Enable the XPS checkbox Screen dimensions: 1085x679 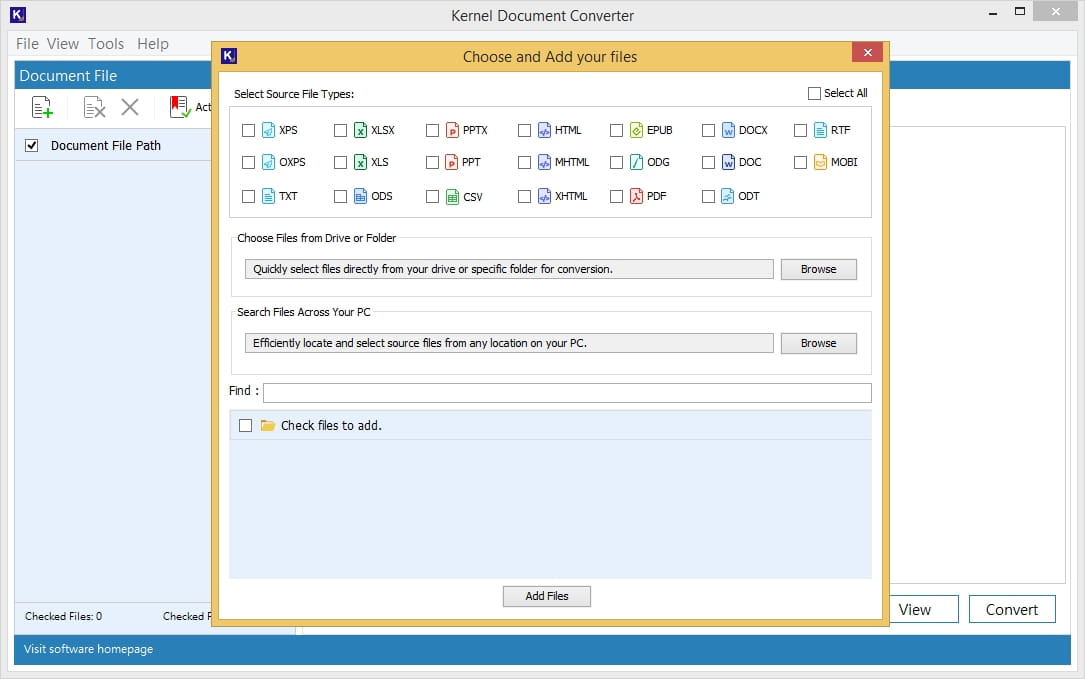(x=248, y=130)
